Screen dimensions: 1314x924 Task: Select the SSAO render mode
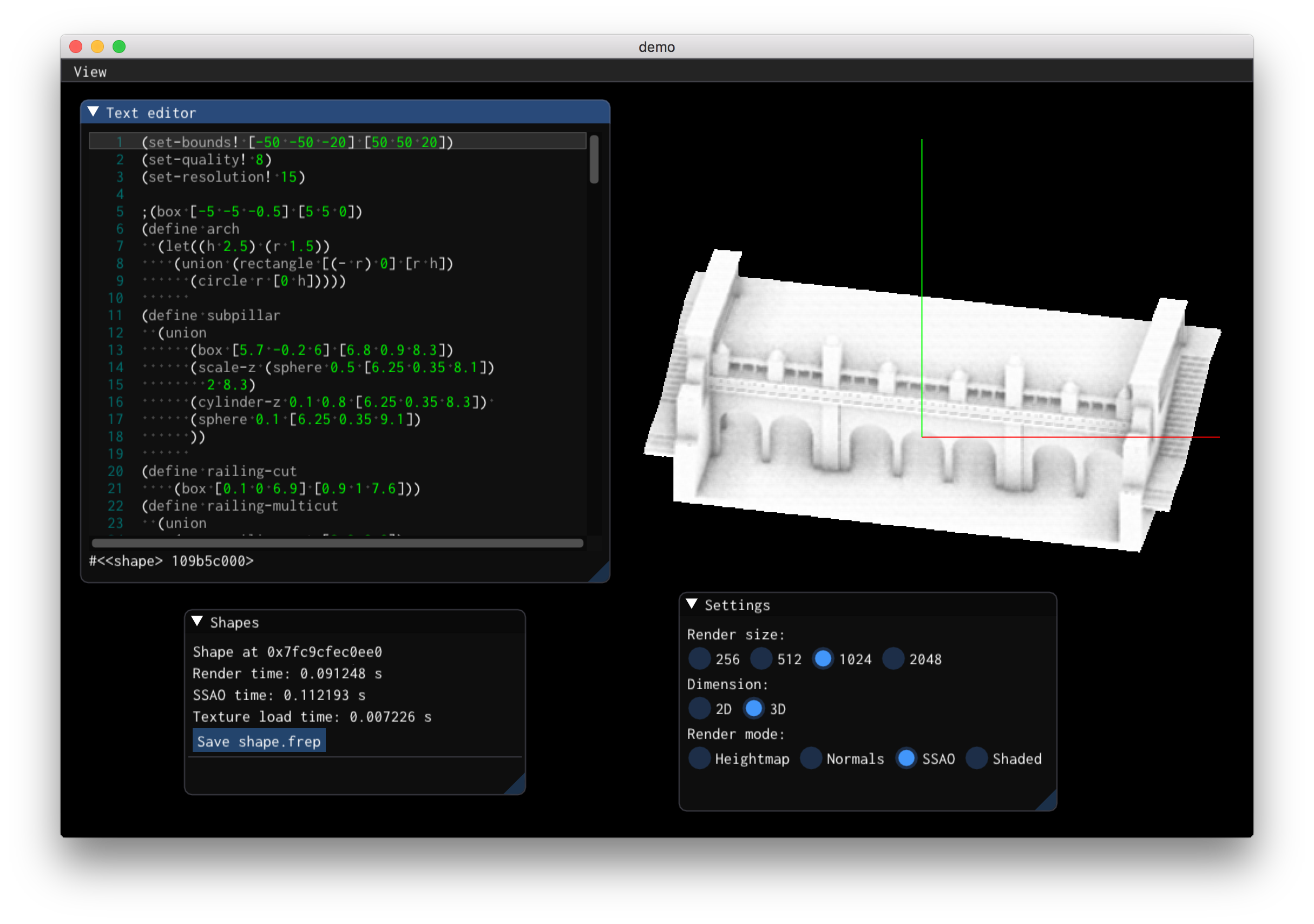click(906, 758)
